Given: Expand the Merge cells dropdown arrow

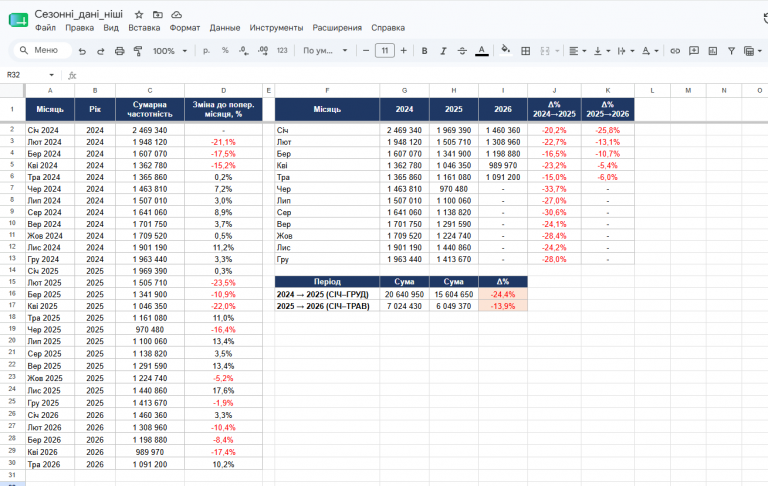Looking at the screenshot, I should [557, 51].
